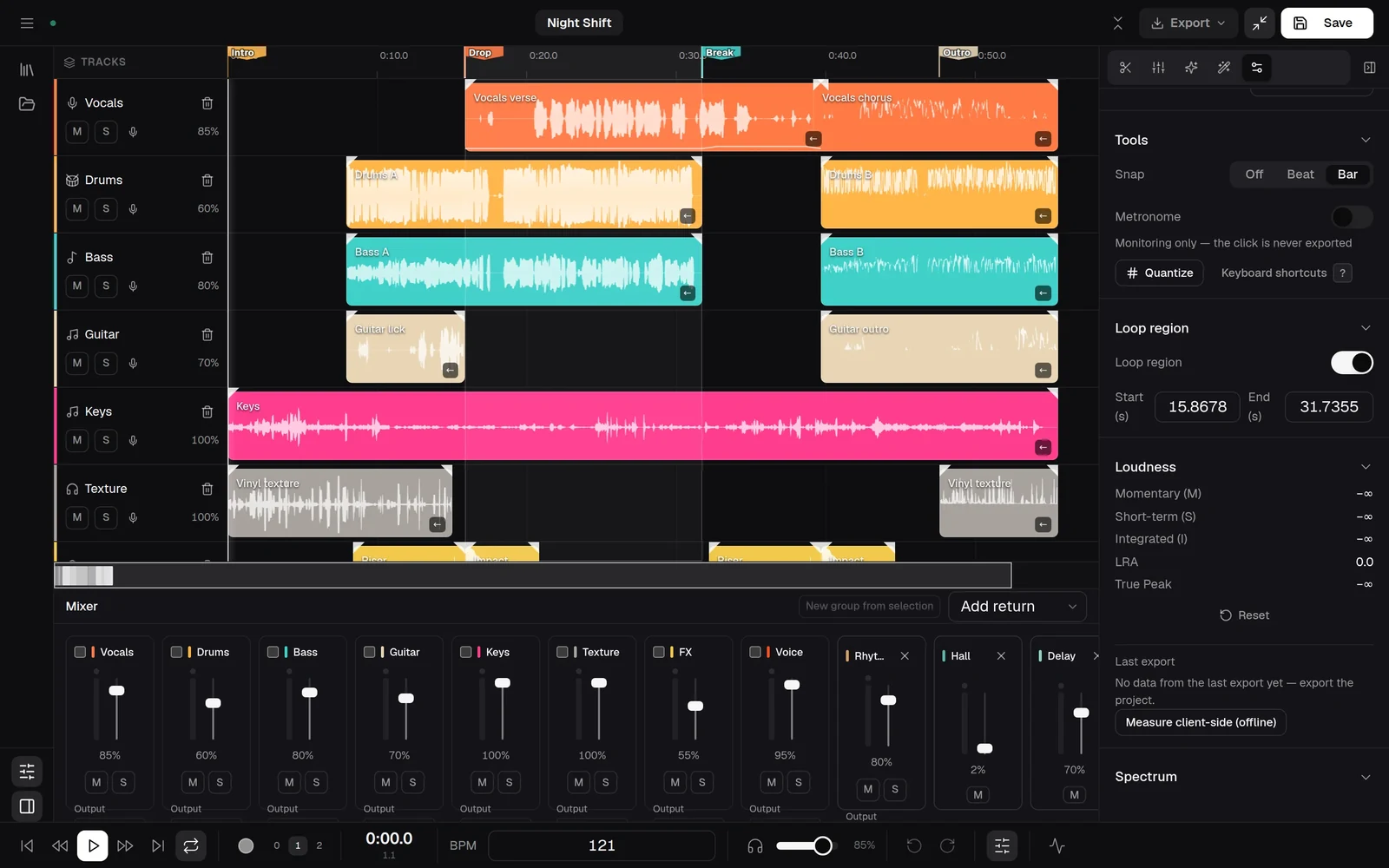The width and height of the screenshot is (1389, 868).
Task: Reset the loudness meters
Action: click(1244, 615)
